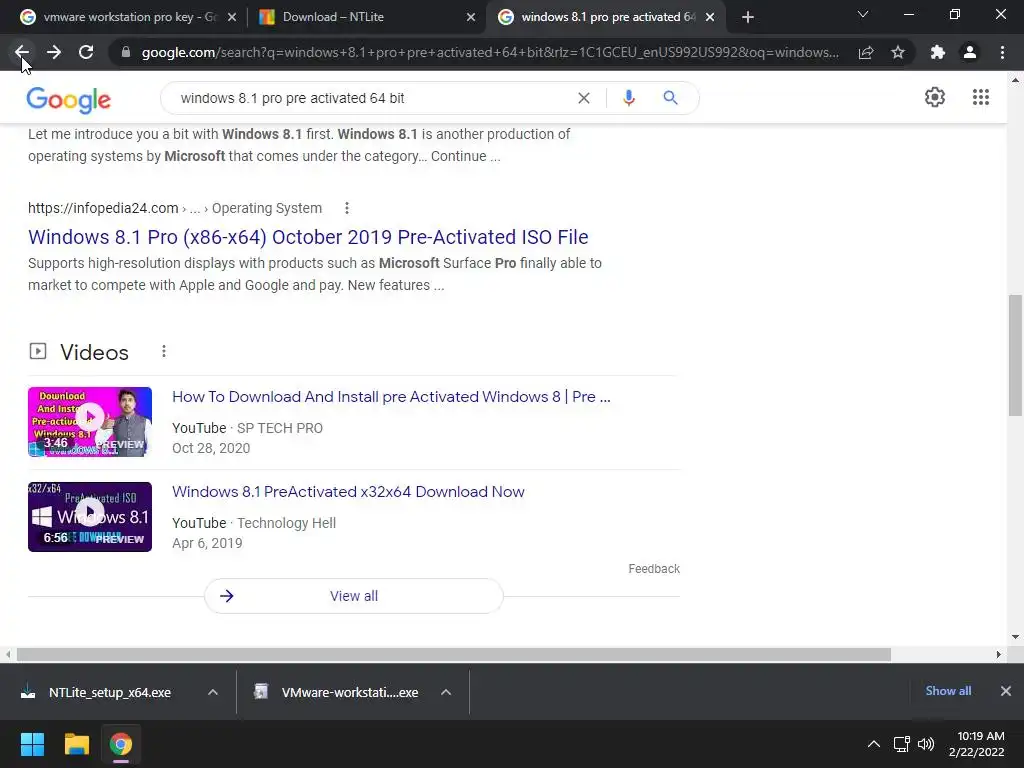The image size is (1024, 768).
Task: Click the horizontal scrollbar thumb
Action: click(x=454, y=654)
